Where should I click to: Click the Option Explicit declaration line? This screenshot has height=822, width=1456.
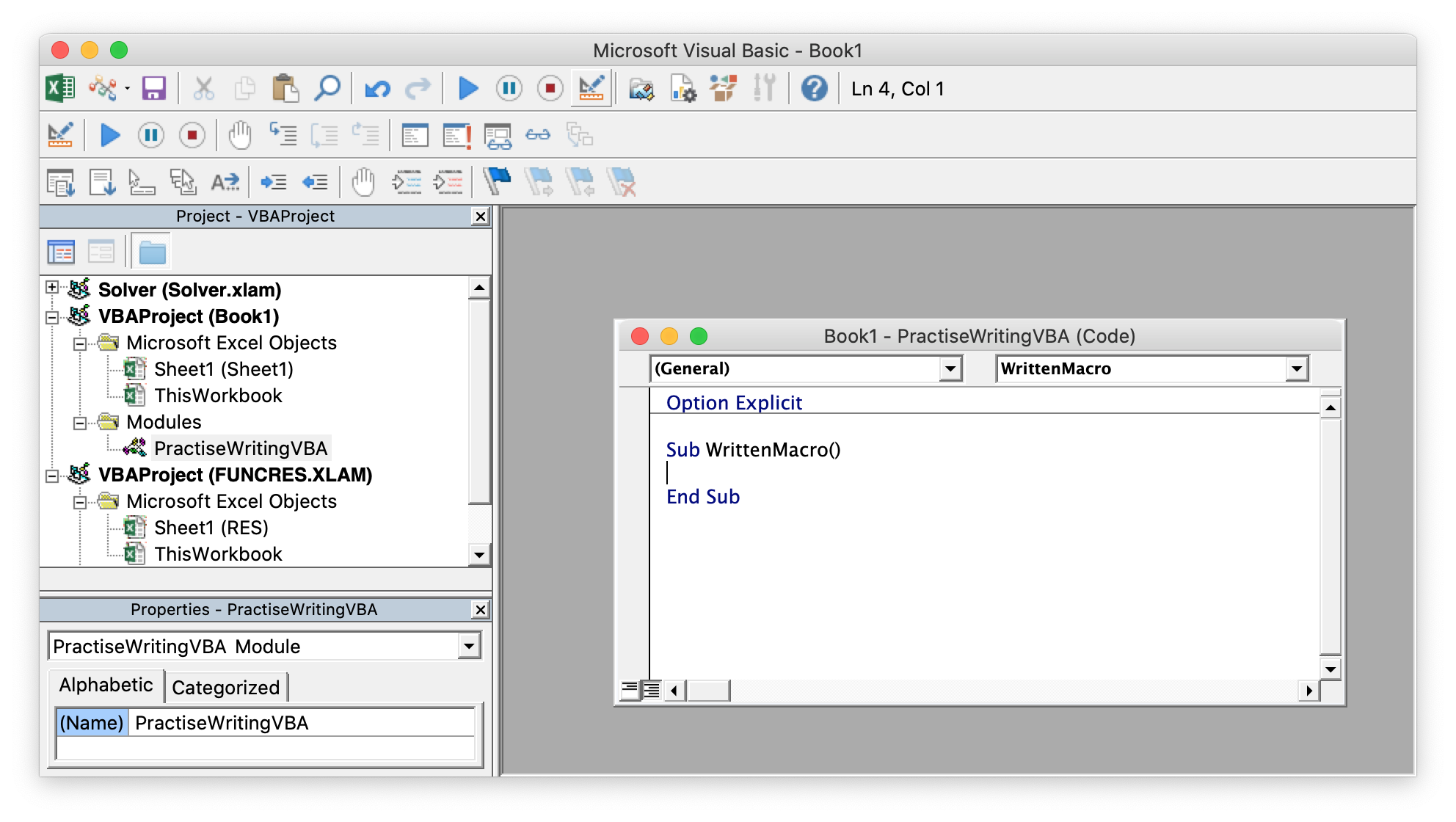point(736,403)
